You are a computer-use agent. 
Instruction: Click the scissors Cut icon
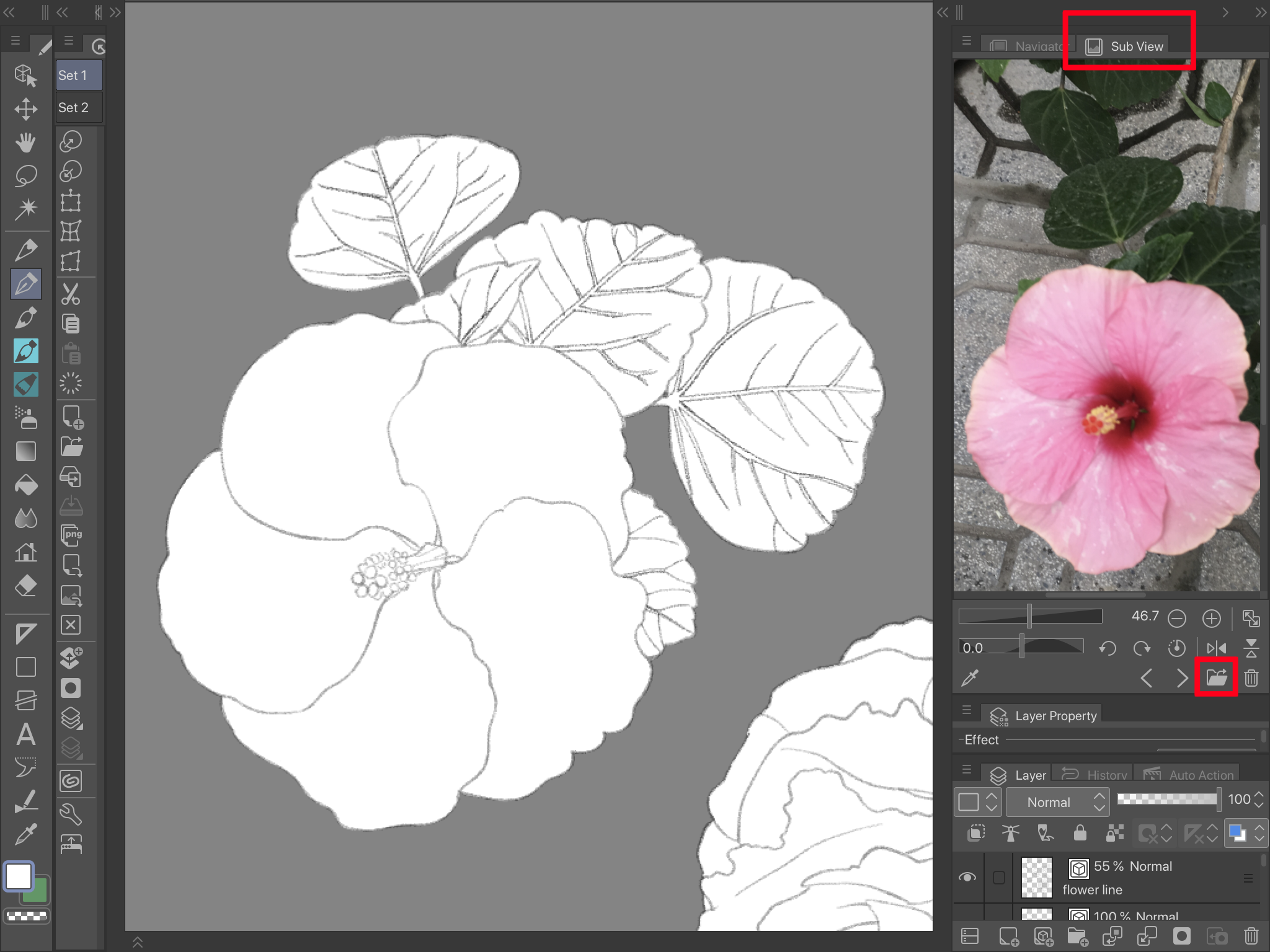click(71, 294)
